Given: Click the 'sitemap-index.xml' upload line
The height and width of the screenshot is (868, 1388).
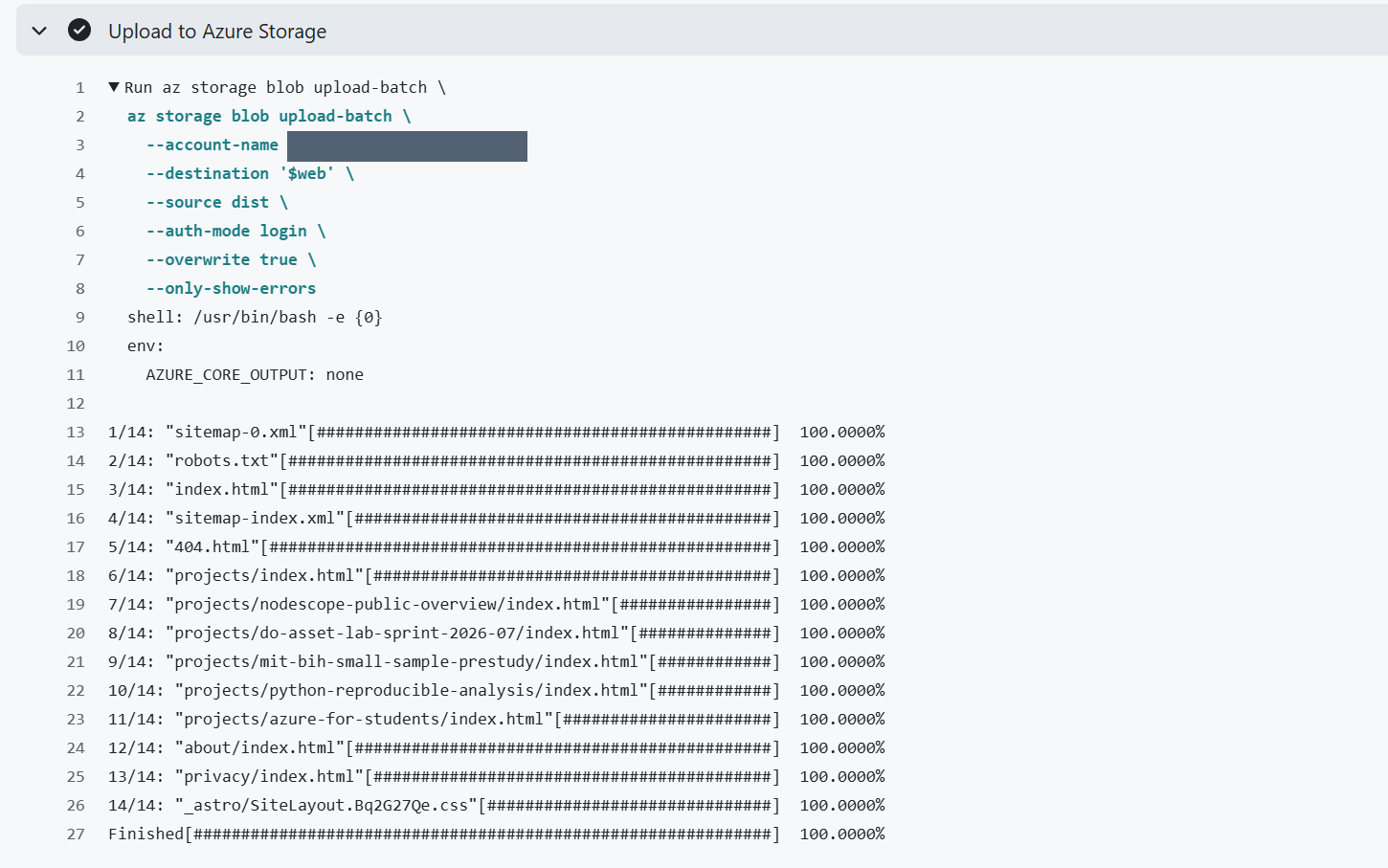Looking at the screenshot, I should [x=497, y=518].
